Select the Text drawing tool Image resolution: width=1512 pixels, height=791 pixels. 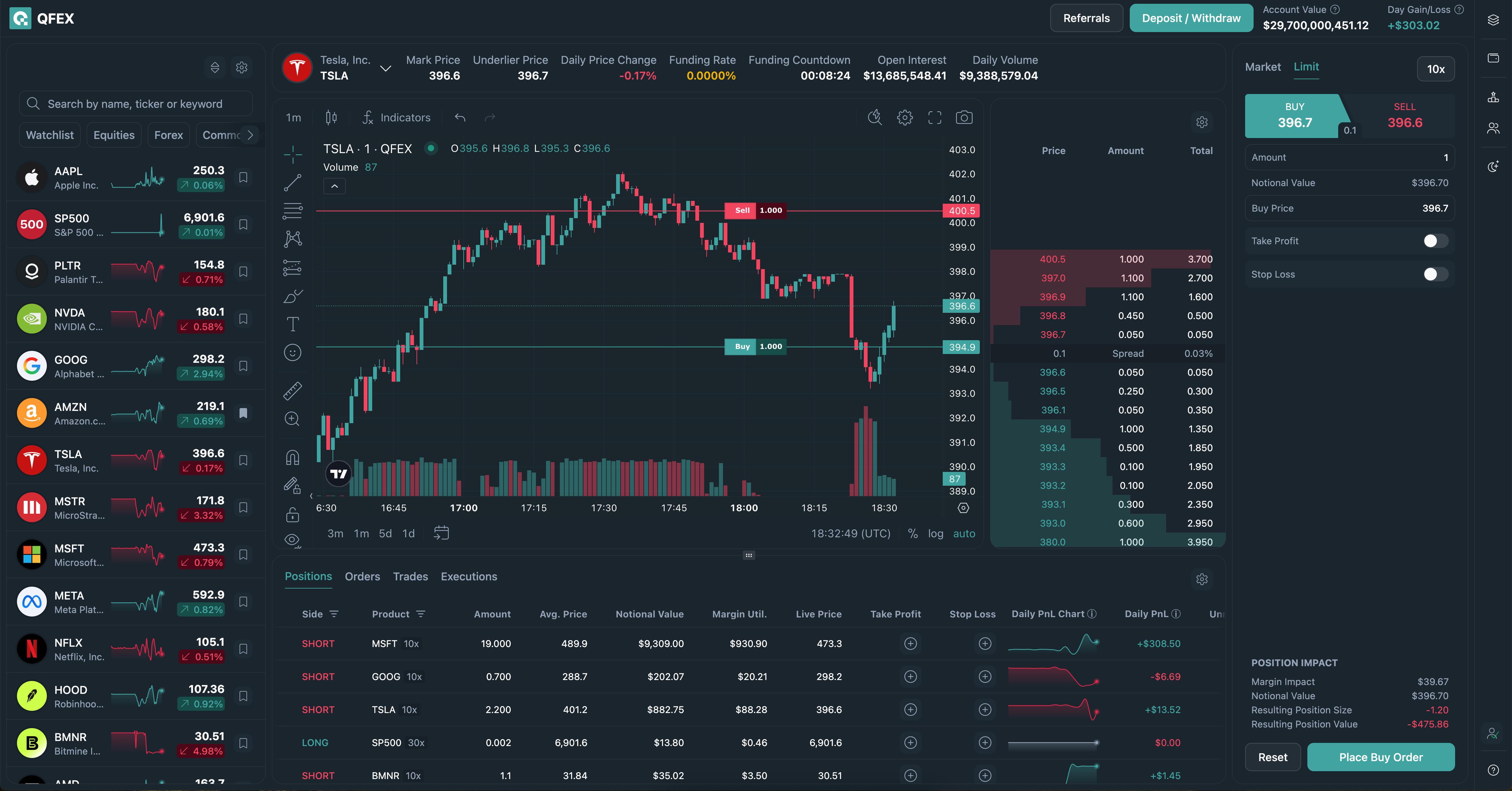(x=292, y=324)
